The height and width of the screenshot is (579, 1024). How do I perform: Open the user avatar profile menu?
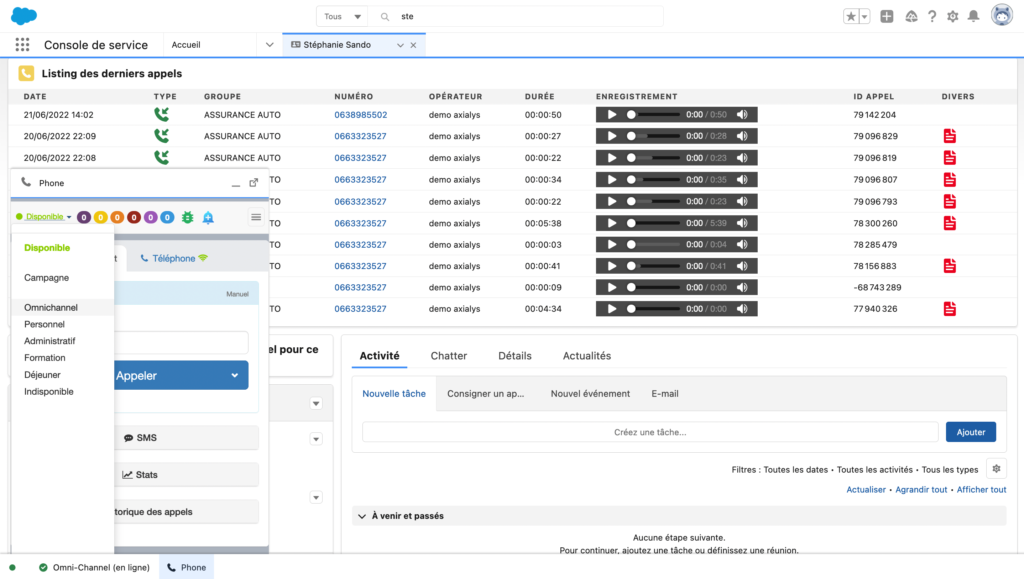[x=1001, y=15]
